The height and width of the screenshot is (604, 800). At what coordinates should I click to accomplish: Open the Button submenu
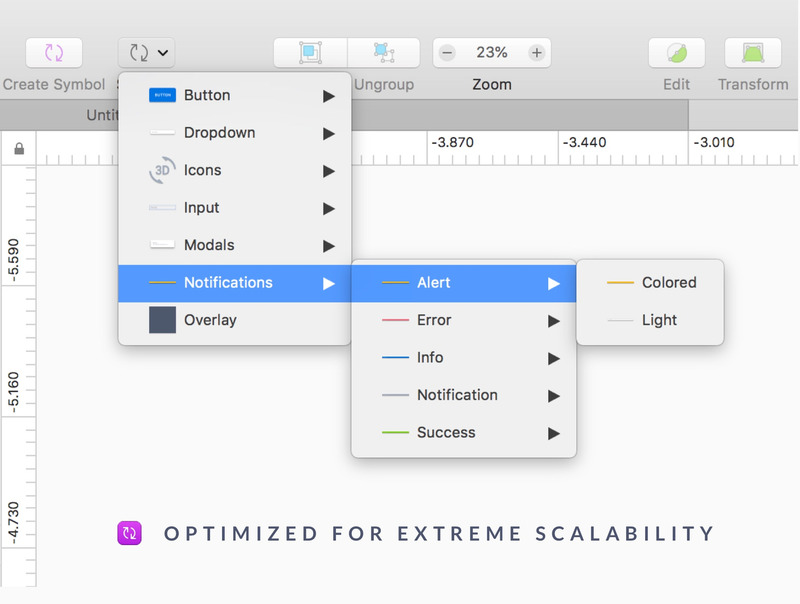(x=235, y=95)
